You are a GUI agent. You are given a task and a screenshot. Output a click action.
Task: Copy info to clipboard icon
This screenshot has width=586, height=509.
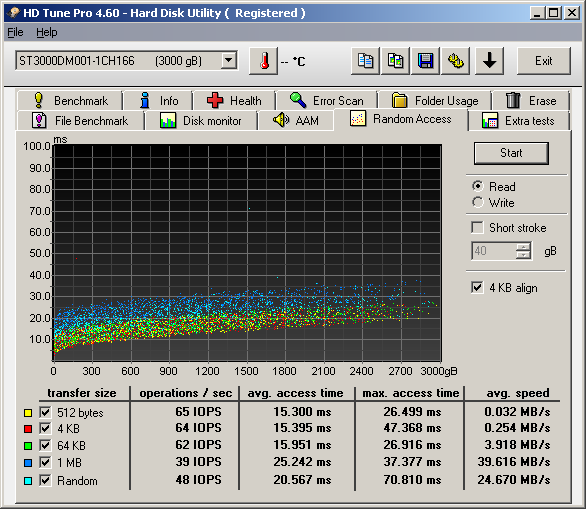(365, 61)
